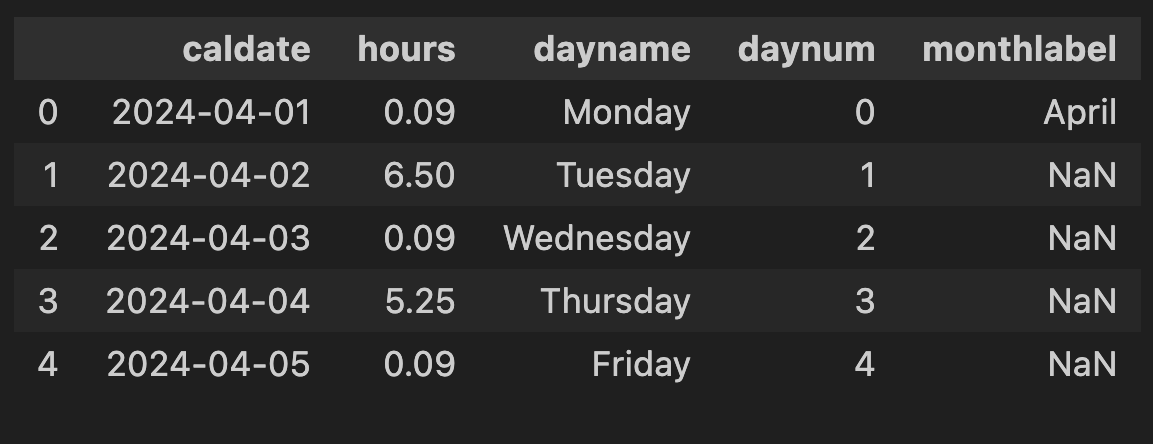Click the April monthlabel cell

click(1080, 113)
